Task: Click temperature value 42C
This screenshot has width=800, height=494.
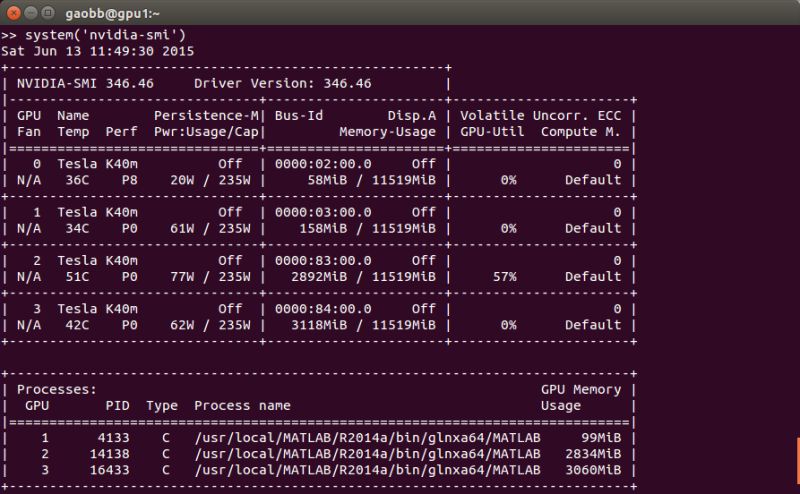Action: click(77, 325)
